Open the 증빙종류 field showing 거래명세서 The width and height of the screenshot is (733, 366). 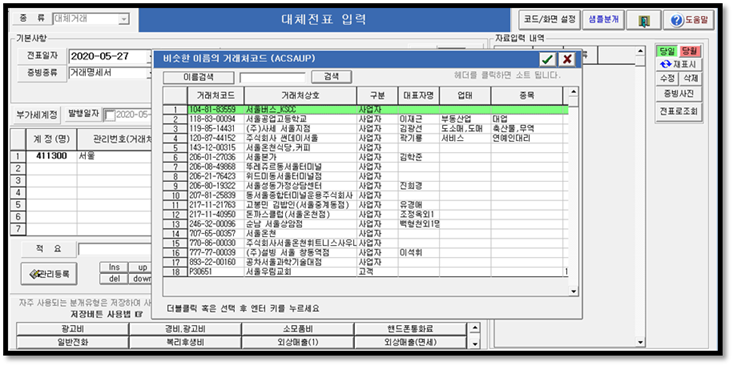point(109,73)
